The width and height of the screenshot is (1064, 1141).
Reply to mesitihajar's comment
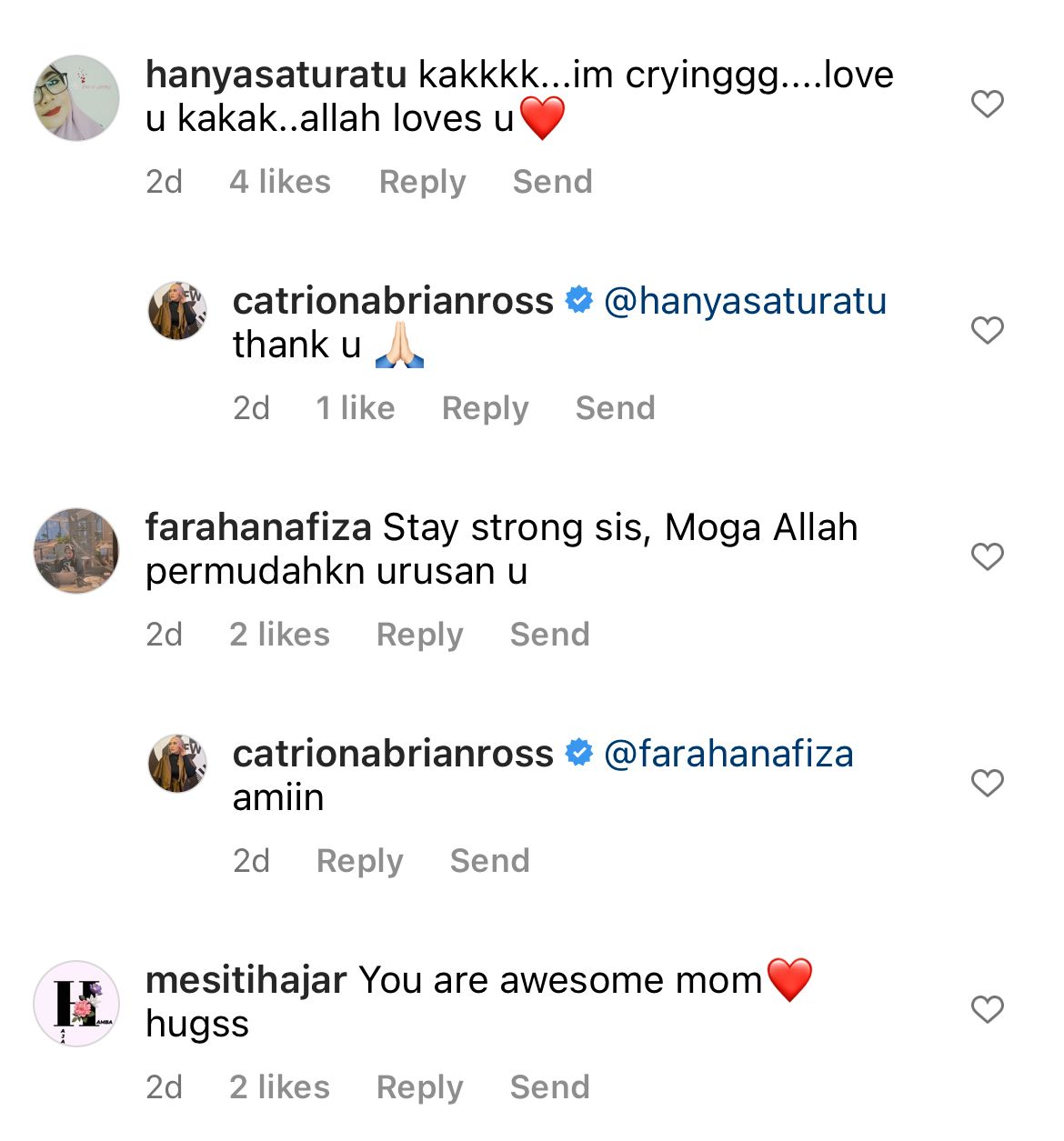pyautogui.click(x=419, y=1087)
